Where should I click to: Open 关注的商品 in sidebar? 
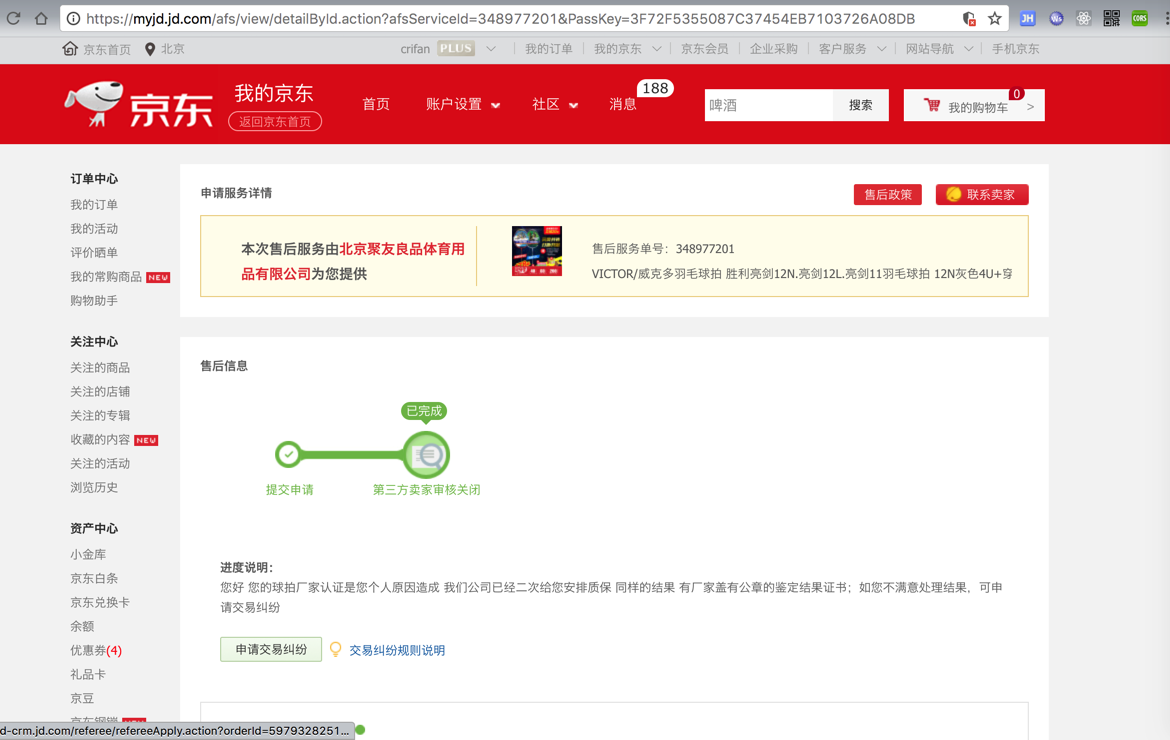click(100, 368)
